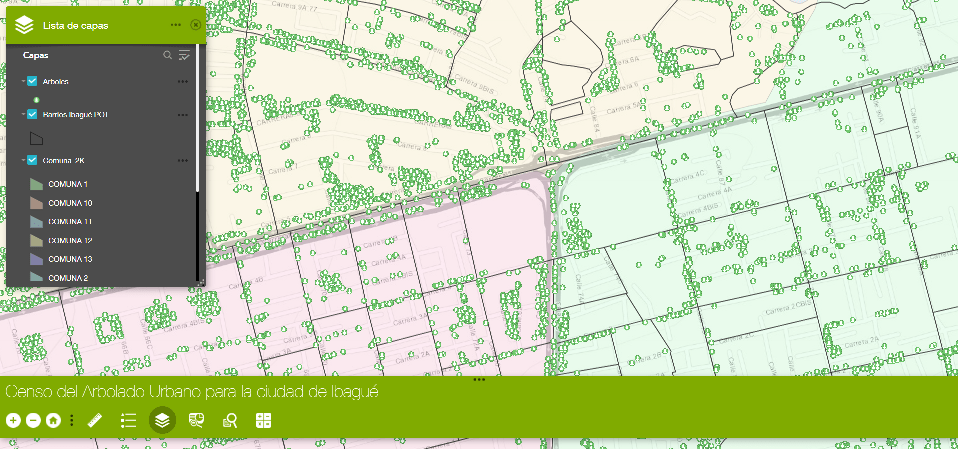Open the Arboles layer options menu
Viewport: 958px width, 449px height.
[182, 81]
